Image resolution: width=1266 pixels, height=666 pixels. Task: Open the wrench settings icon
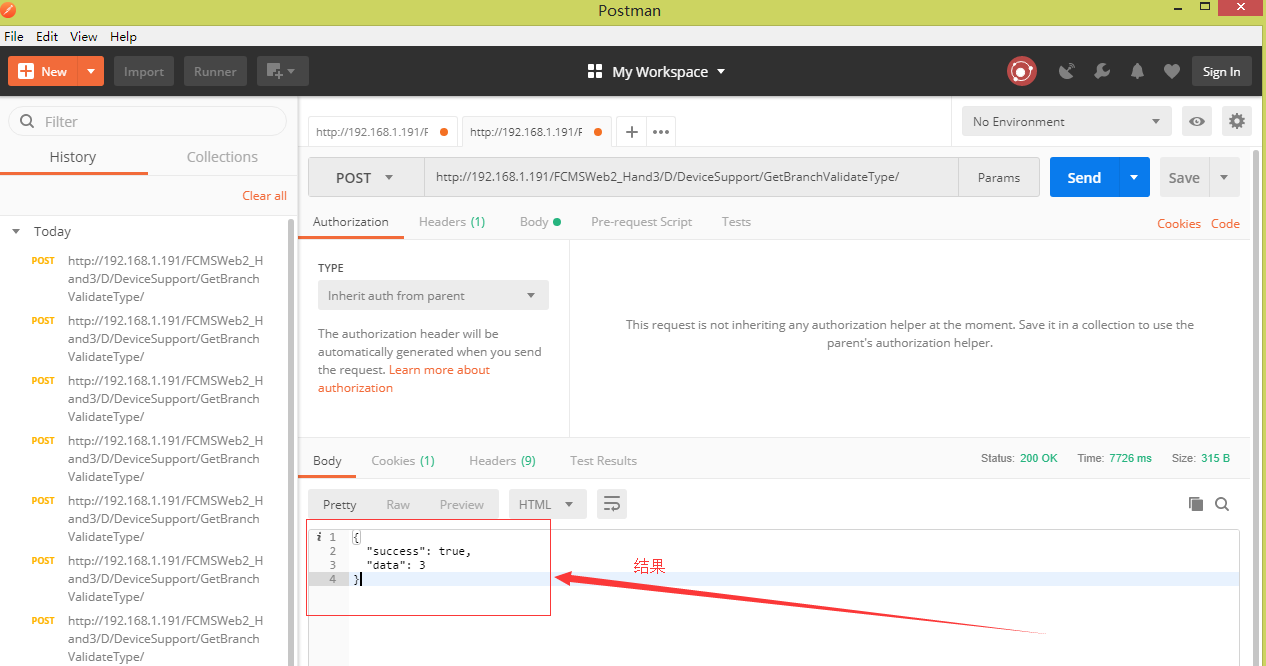[x=1102, y=71]
